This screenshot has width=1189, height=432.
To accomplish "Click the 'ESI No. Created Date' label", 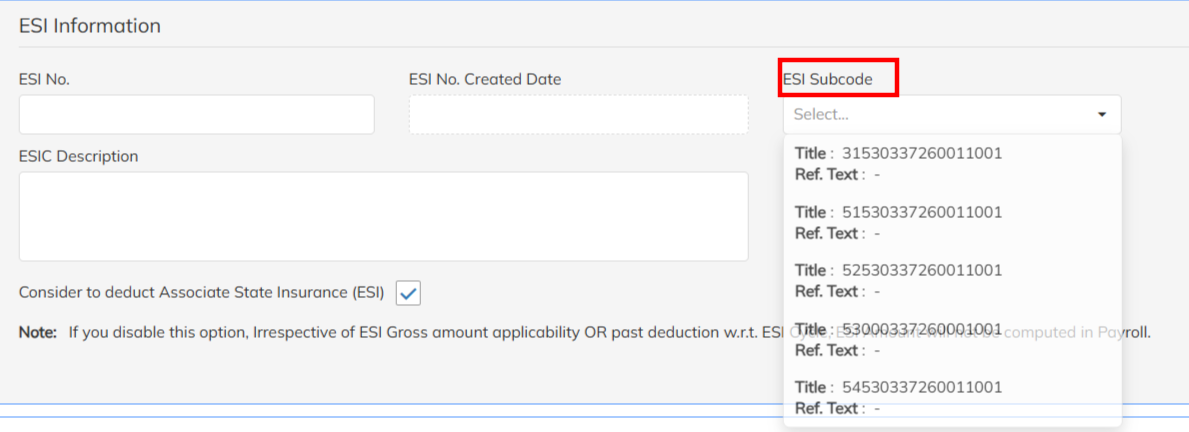I will coord(485,79).
